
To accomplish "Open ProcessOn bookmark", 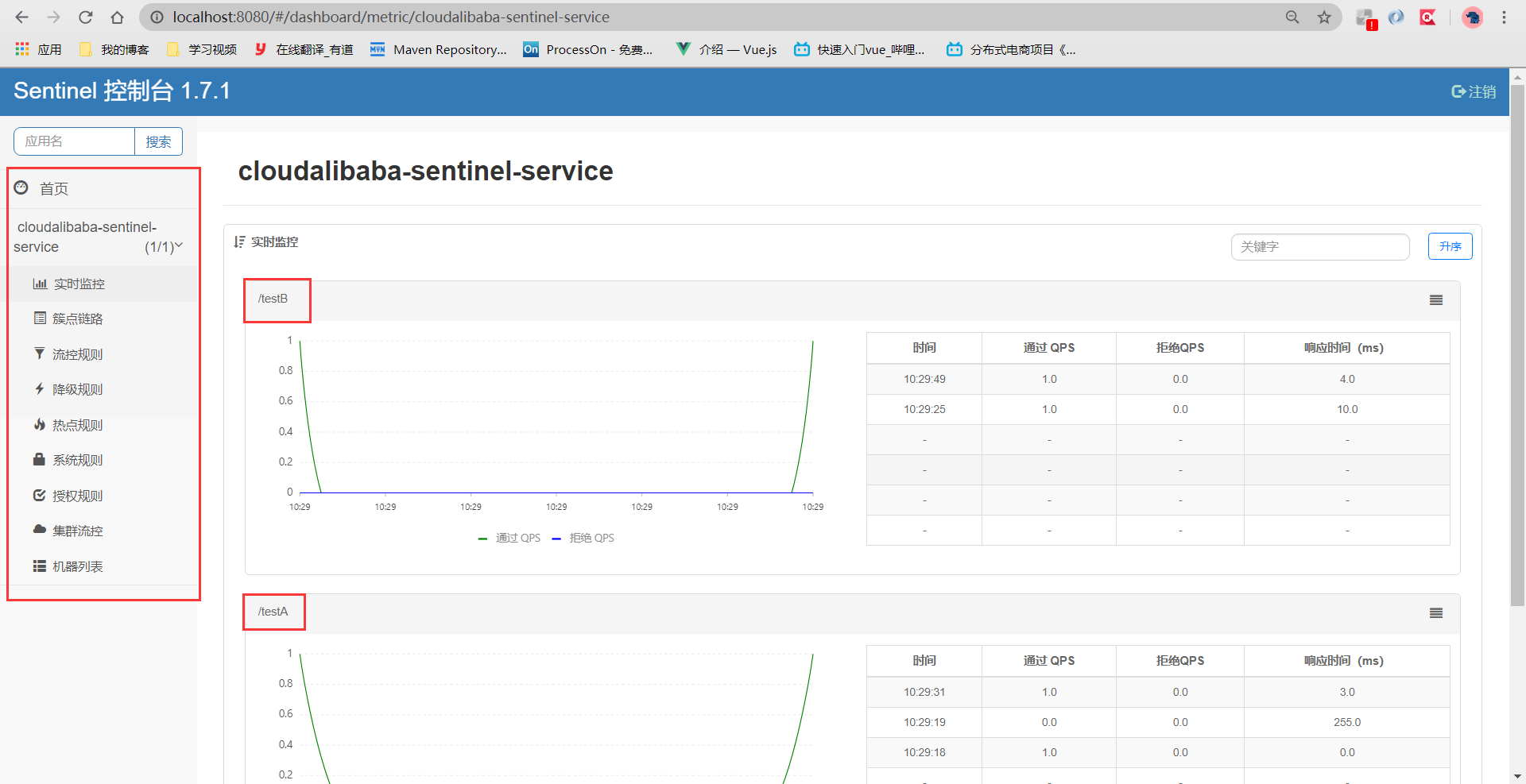I will (x=587, y=49).
